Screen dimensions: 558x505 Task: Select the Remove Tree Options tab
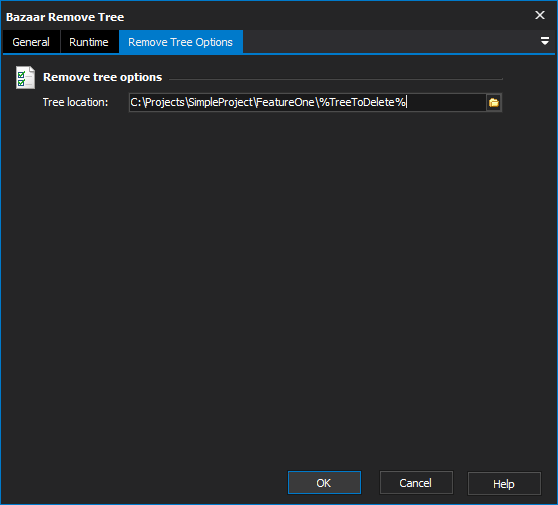pyautogui.click(x=181, y=42)
